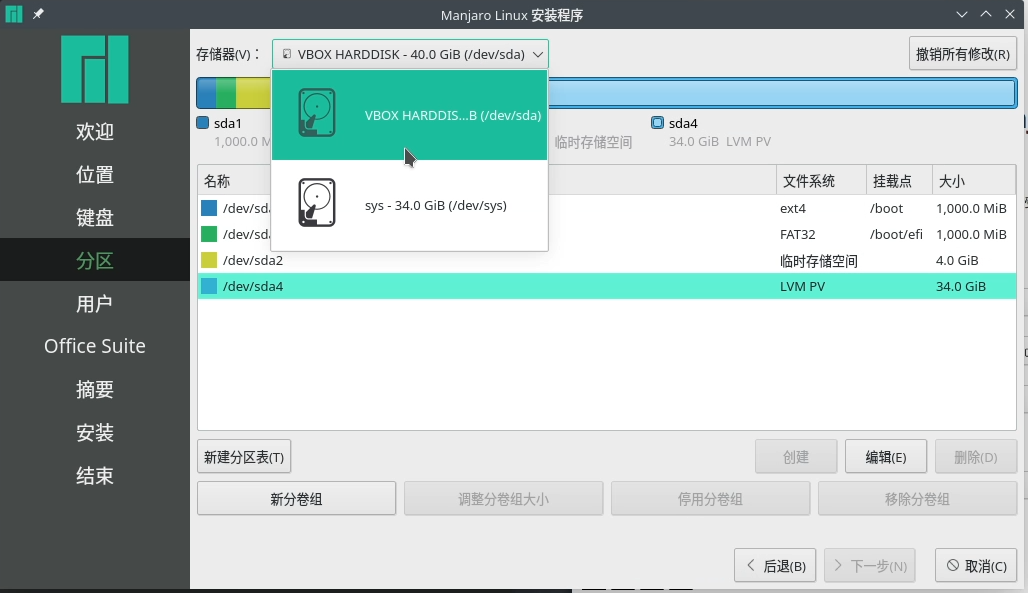Click the Manjaro logo icon in title bar
Image resolution: width=1028 pixels, height=593 pixels.
14,14
